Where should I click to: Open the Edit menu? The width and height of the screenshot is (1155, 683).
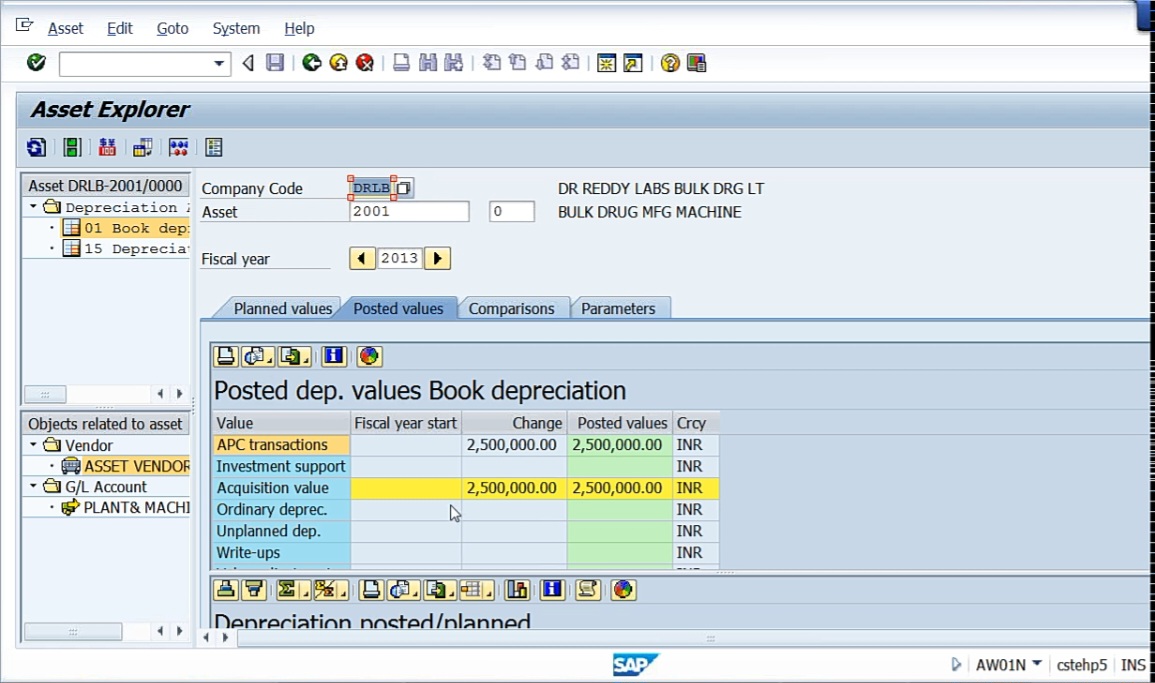click(x=119, y=28)
